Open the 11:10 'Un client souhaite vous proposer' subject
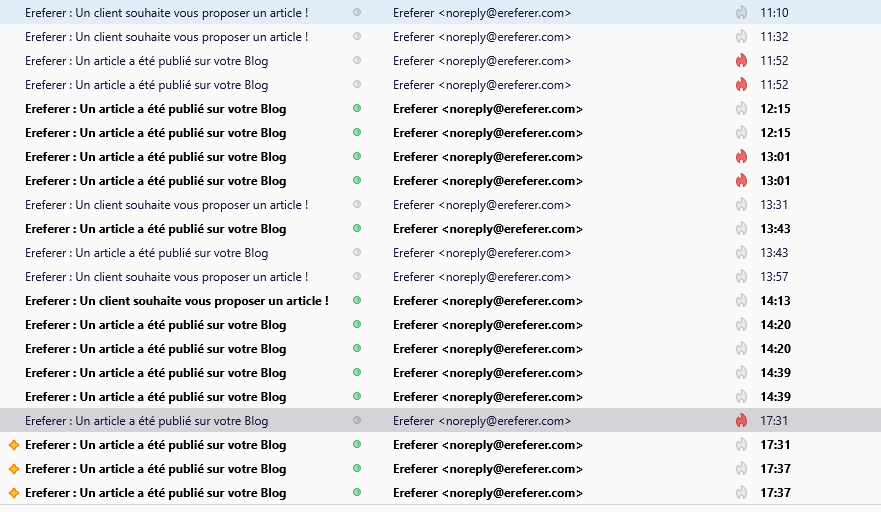 pos(167,13)
